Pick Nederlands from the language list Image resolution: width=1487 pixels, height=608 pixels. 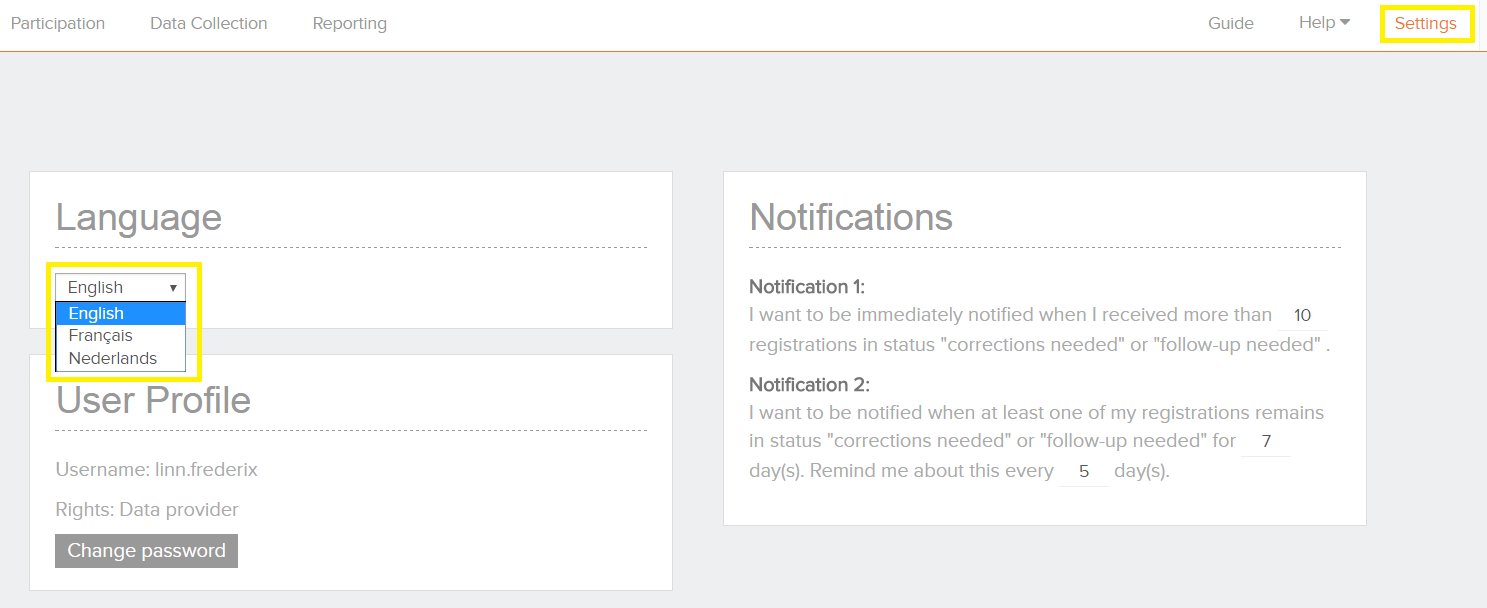(113, 358)
